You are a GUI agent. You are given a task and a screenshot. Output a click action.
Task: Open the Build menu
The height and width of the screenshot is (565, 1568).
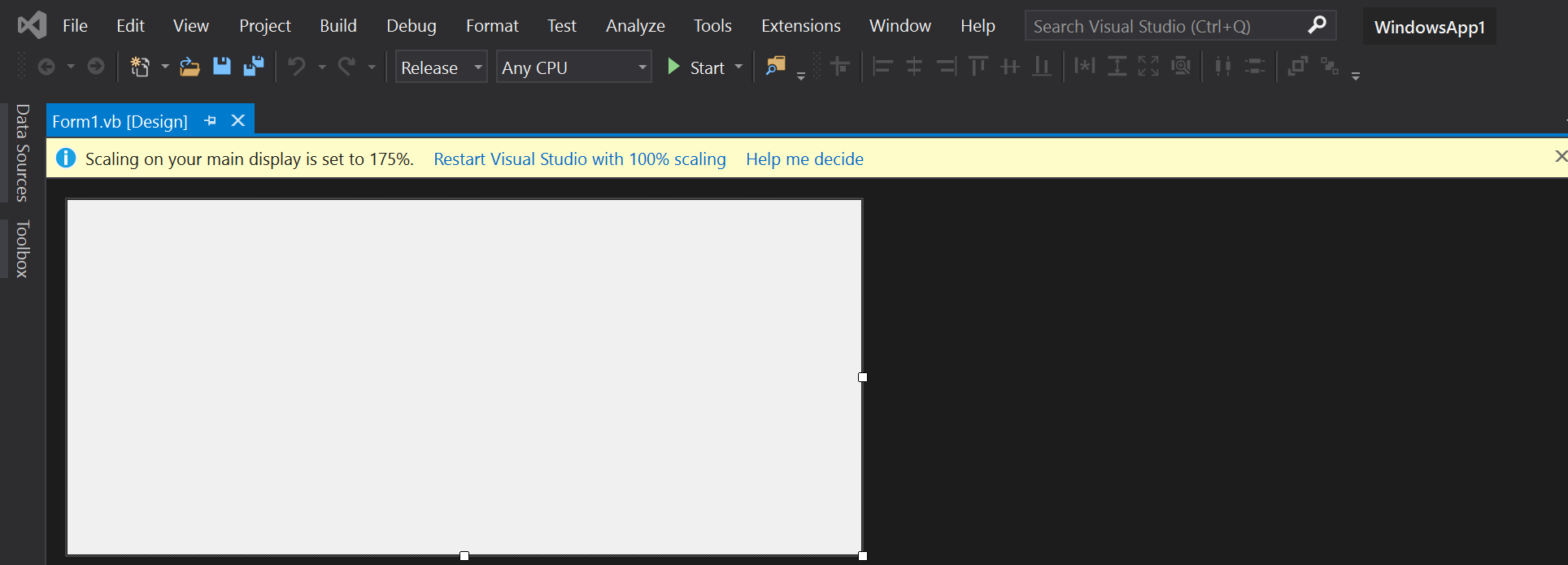[338, 26]
